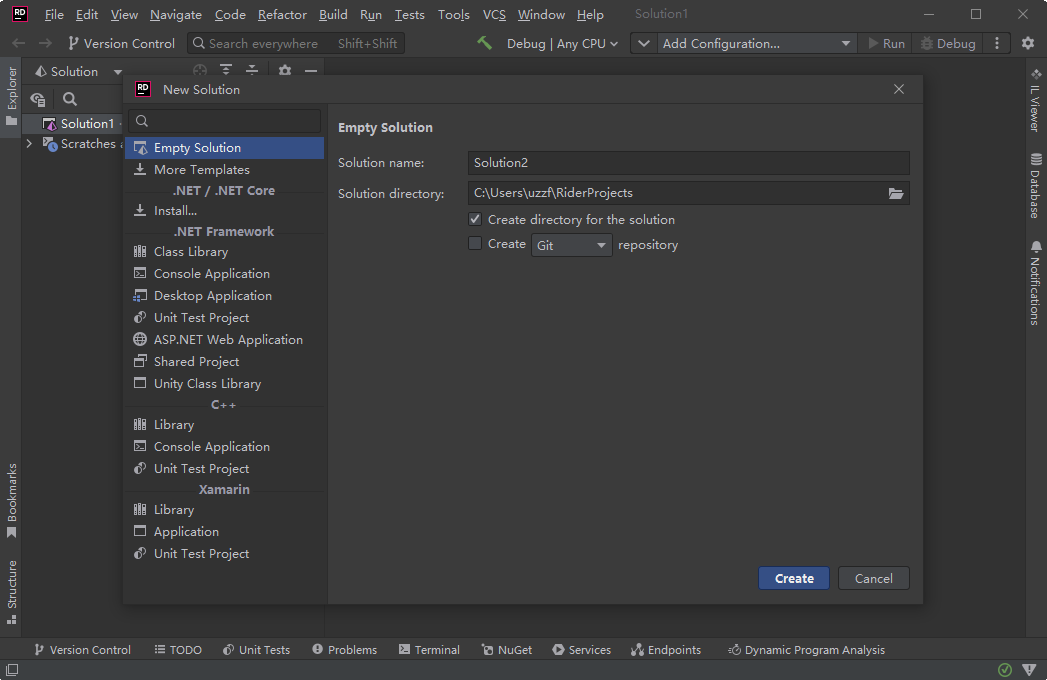This screenshot has width=1047, height=680.
Task: Select More Templates entry
Action: 224,170
